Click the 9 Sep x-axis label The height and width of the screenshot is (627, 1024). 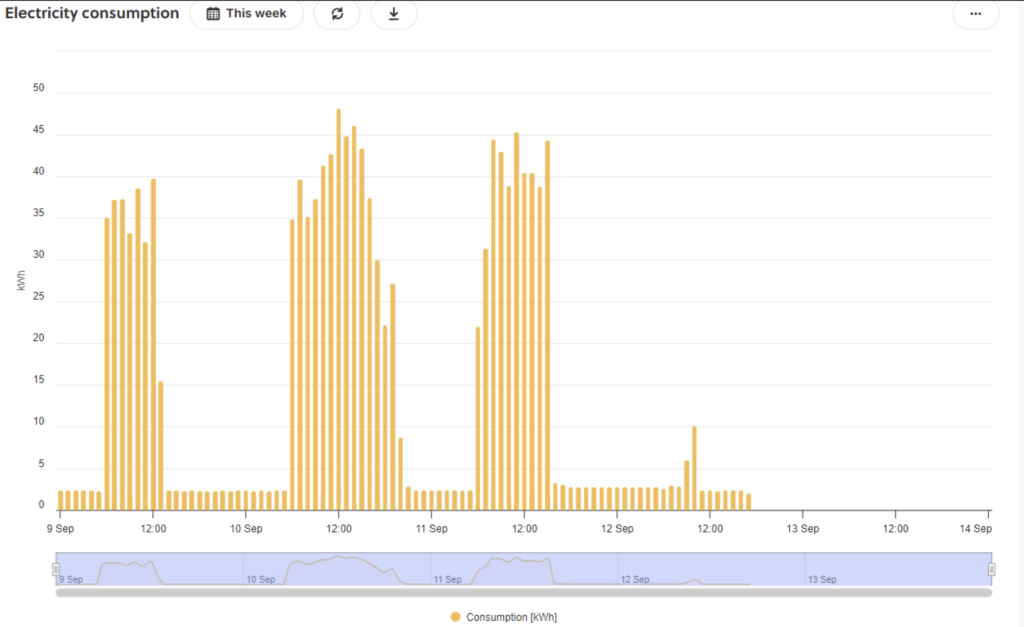point(60,528)
